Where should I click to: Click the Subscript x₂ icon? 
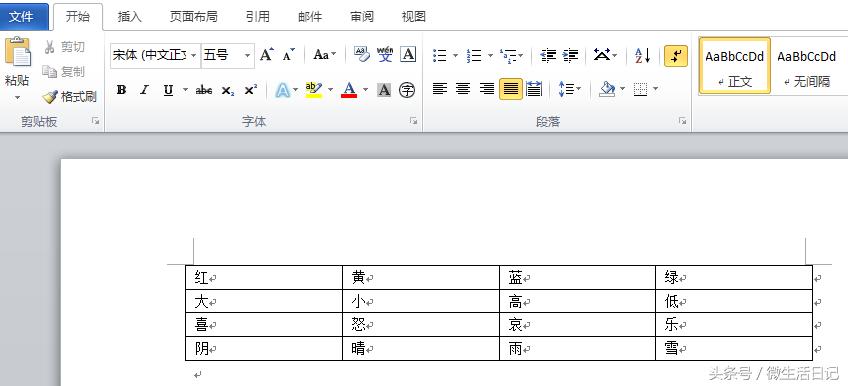click(x=228, y=90)
